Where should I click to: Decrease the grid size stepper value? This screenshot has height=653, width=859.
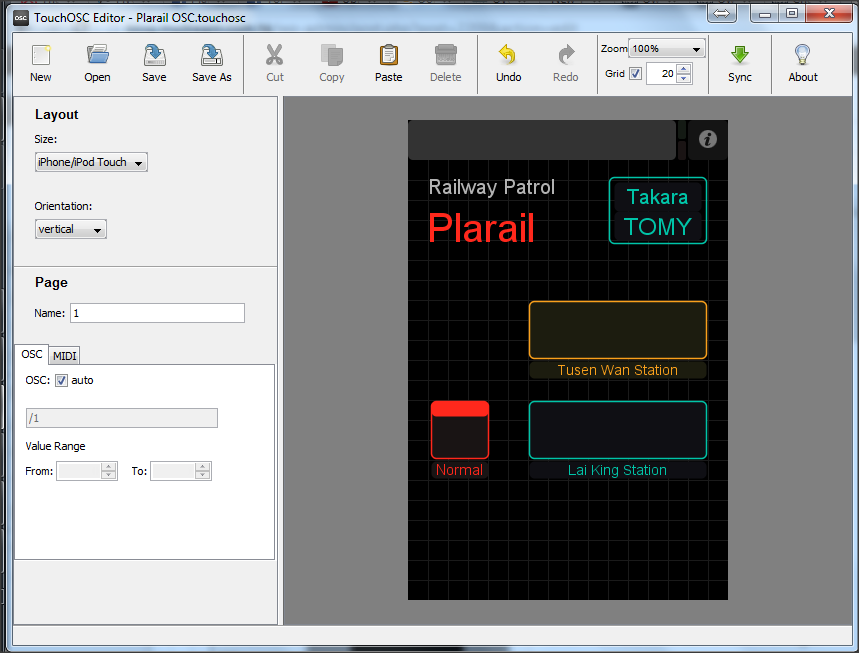pos(683,78)
